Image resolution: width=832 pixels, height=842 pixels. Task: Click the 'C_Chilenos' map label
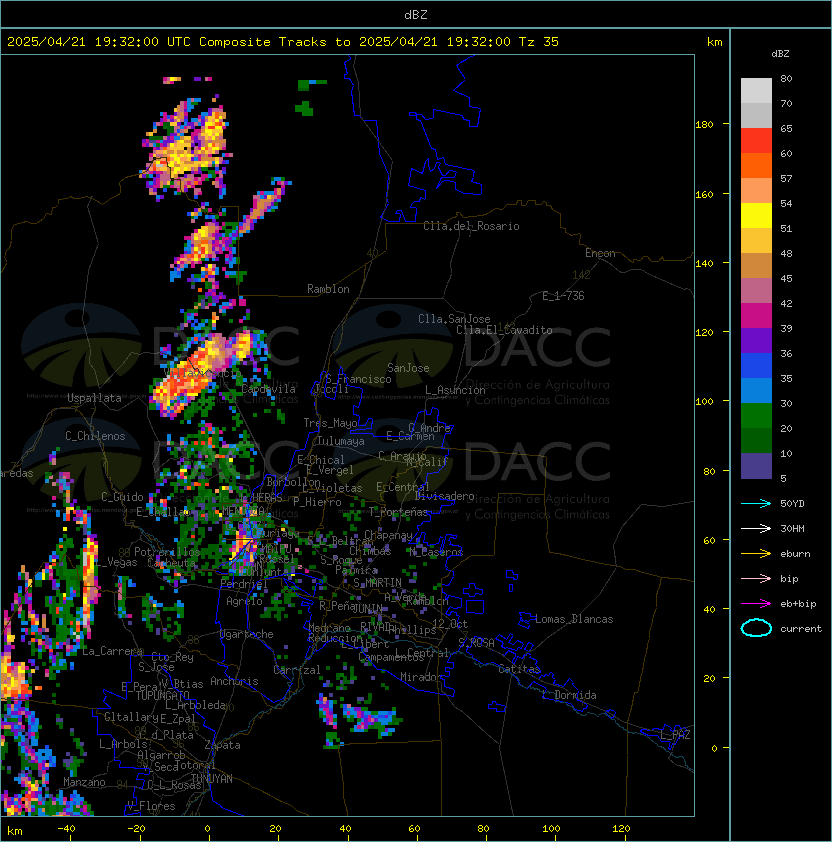pyautogui.click(x=95, y=436)
